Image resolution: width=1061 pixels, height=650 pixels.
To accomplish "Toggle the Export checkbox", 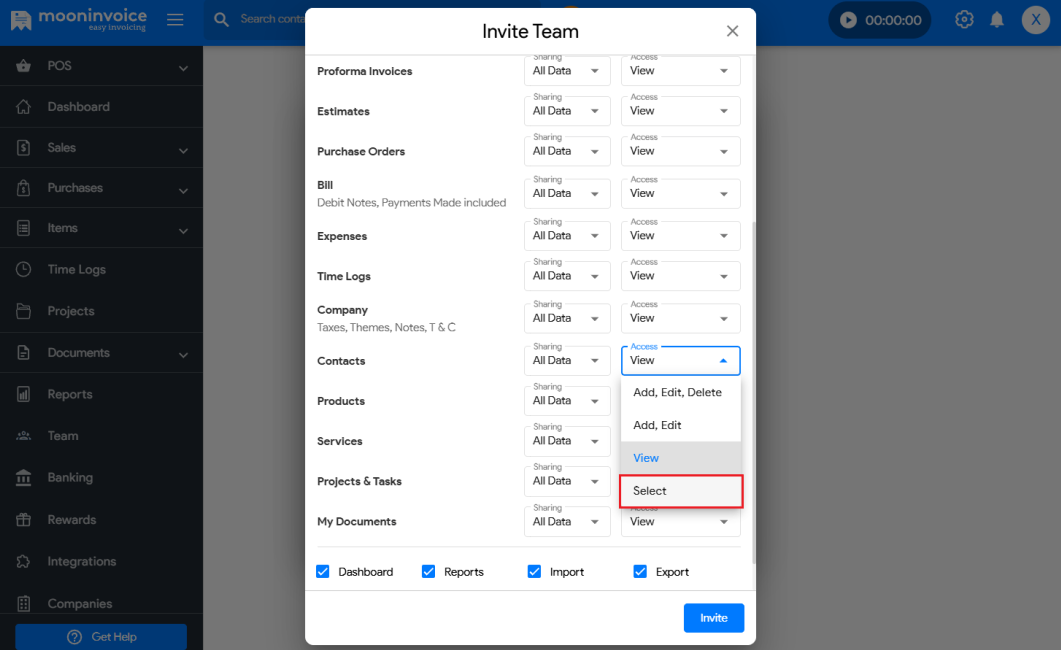I will pos(640,572).
